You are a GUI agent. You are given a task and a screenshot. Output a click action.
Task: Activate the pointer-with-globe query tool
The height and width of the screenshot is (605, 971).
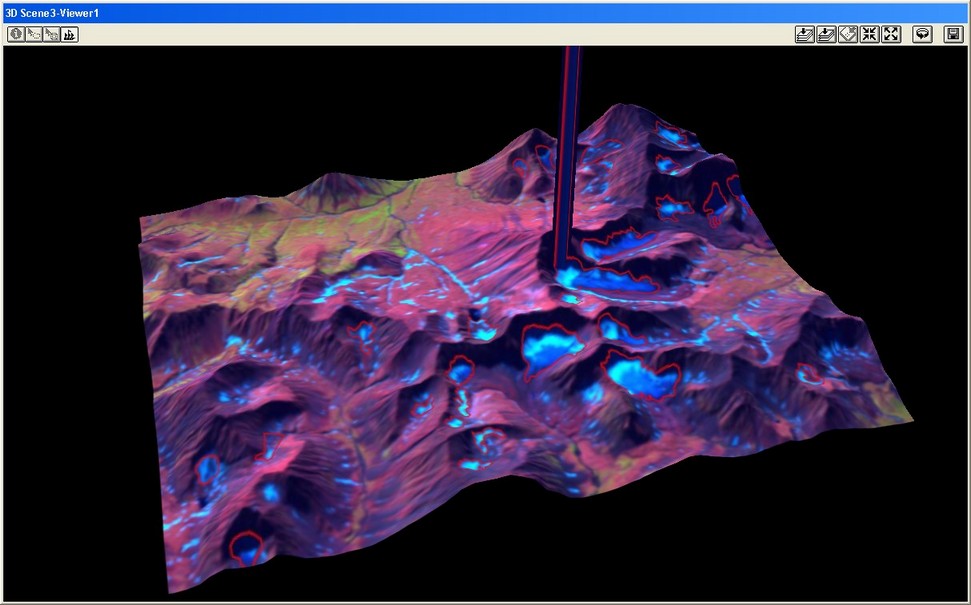point(51,34)
